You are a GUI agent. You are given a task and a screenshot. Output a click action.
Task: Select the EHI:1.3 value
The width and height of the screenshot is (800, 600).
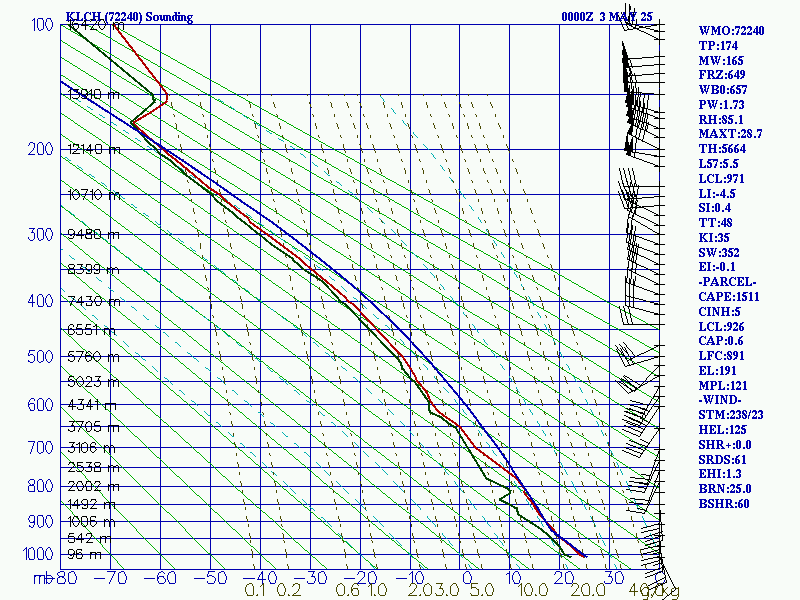tap(720, 474)
